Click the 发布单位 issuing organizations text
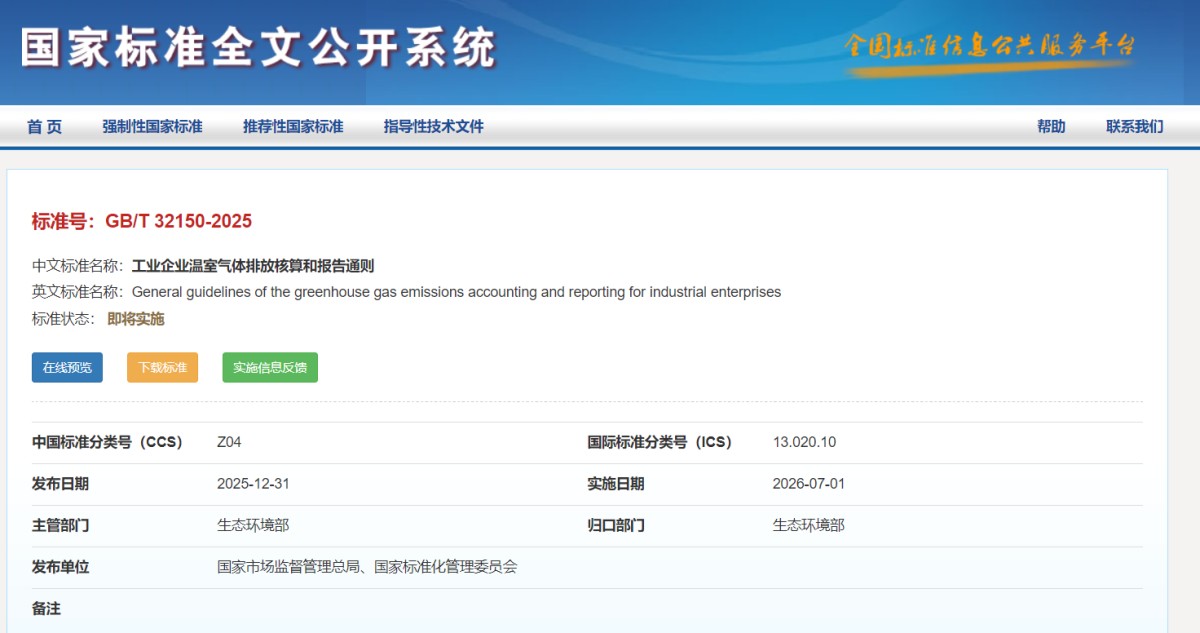Viewport: 1200px width, 633px height. click(x=367, y=567)
